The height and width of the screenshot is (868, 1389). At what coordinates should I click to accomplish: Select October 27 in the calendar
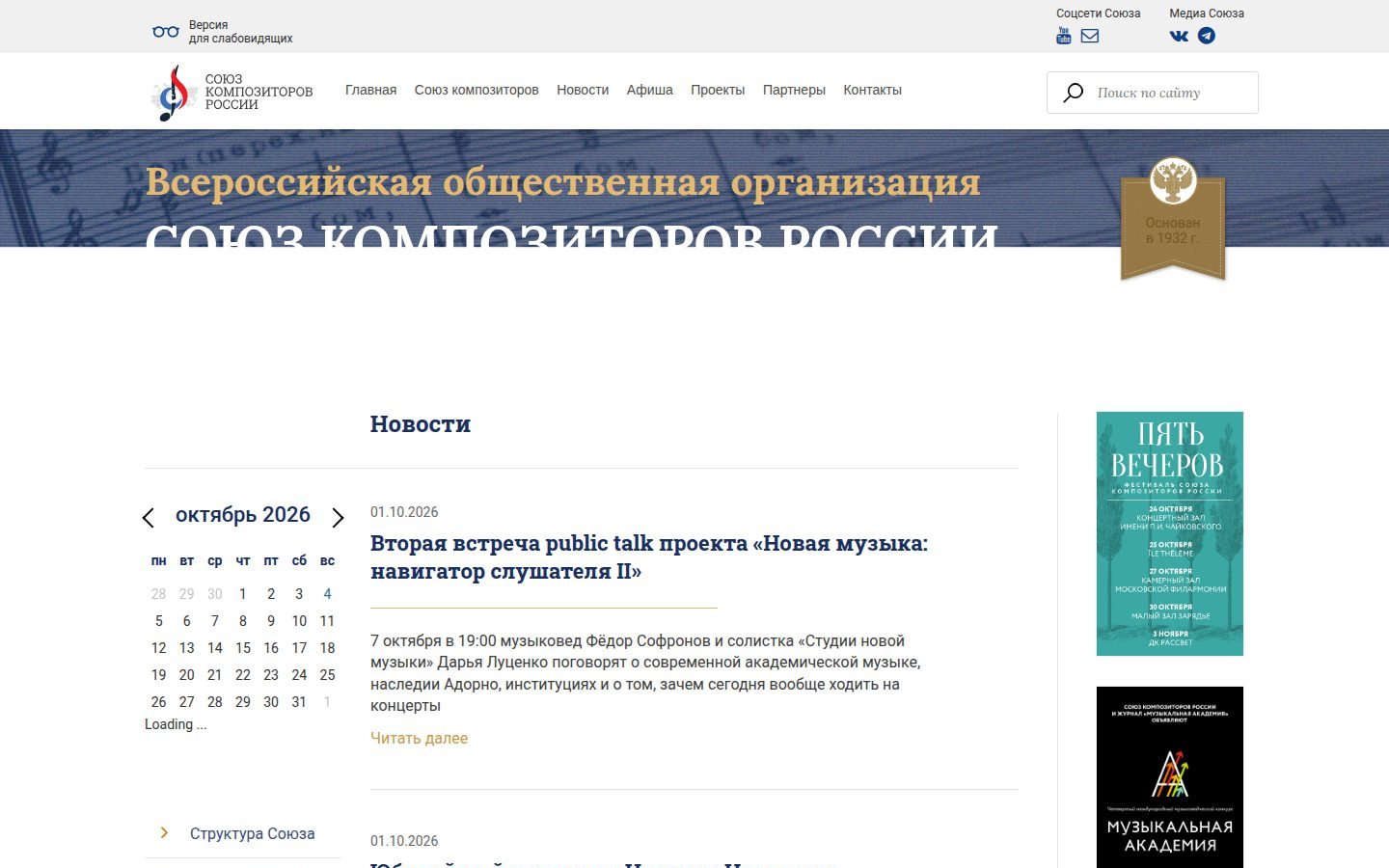[187, 702]
